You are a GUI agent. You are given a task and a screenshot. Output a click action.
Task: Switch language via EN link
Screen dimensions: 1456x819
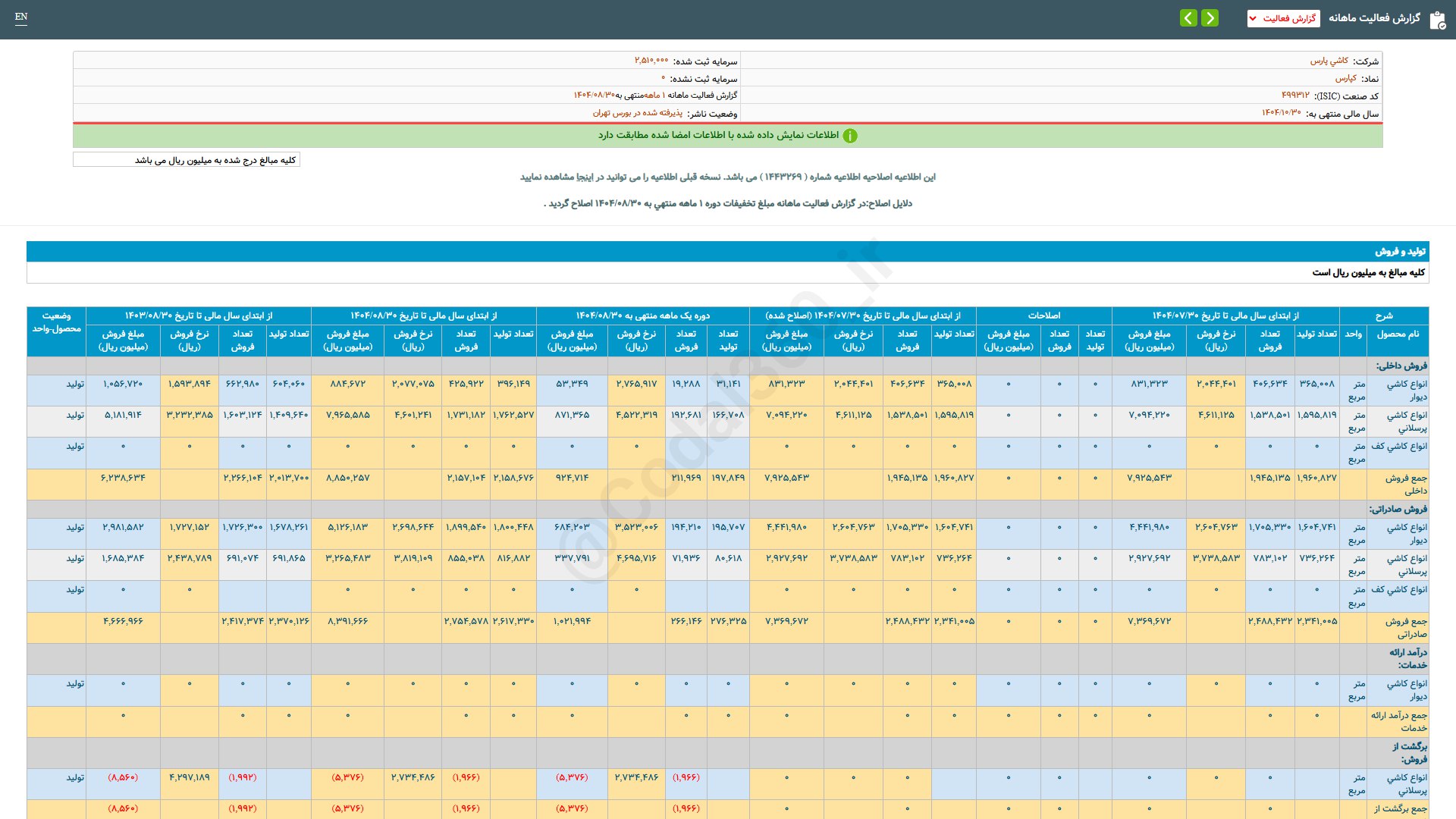click(21, 17)
